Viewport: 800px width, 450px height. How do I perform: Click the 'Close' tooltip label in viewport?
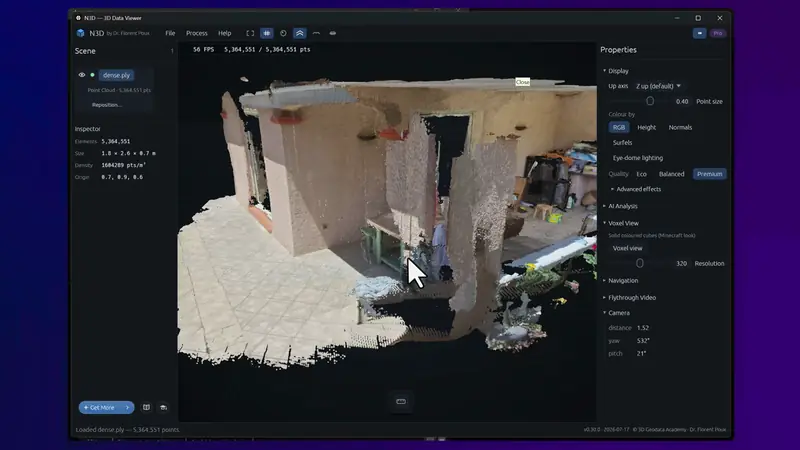(x=522, y=82)
